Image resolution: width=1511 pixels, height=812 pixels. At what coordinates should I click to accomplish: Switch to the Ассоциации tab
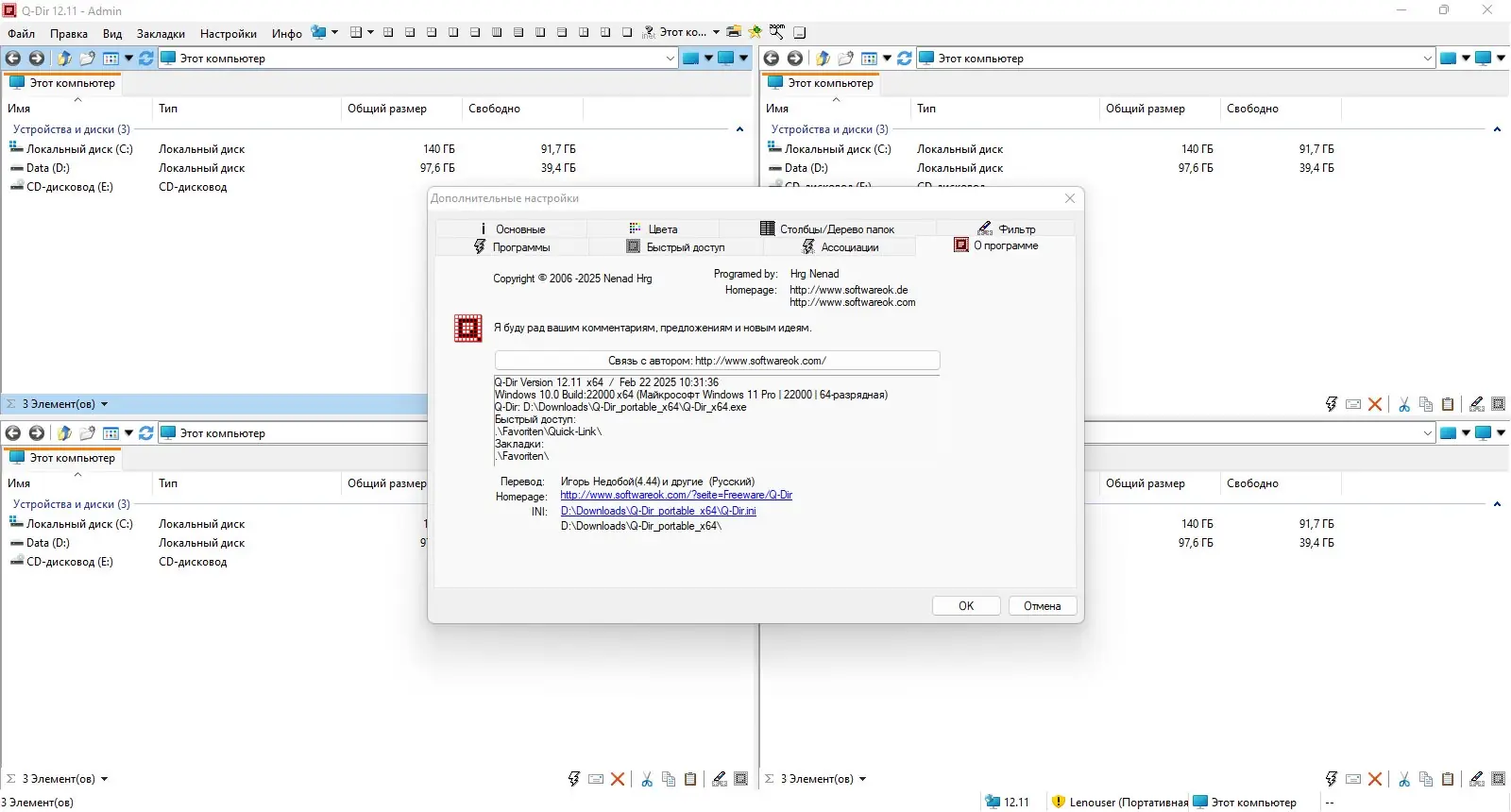840,247
